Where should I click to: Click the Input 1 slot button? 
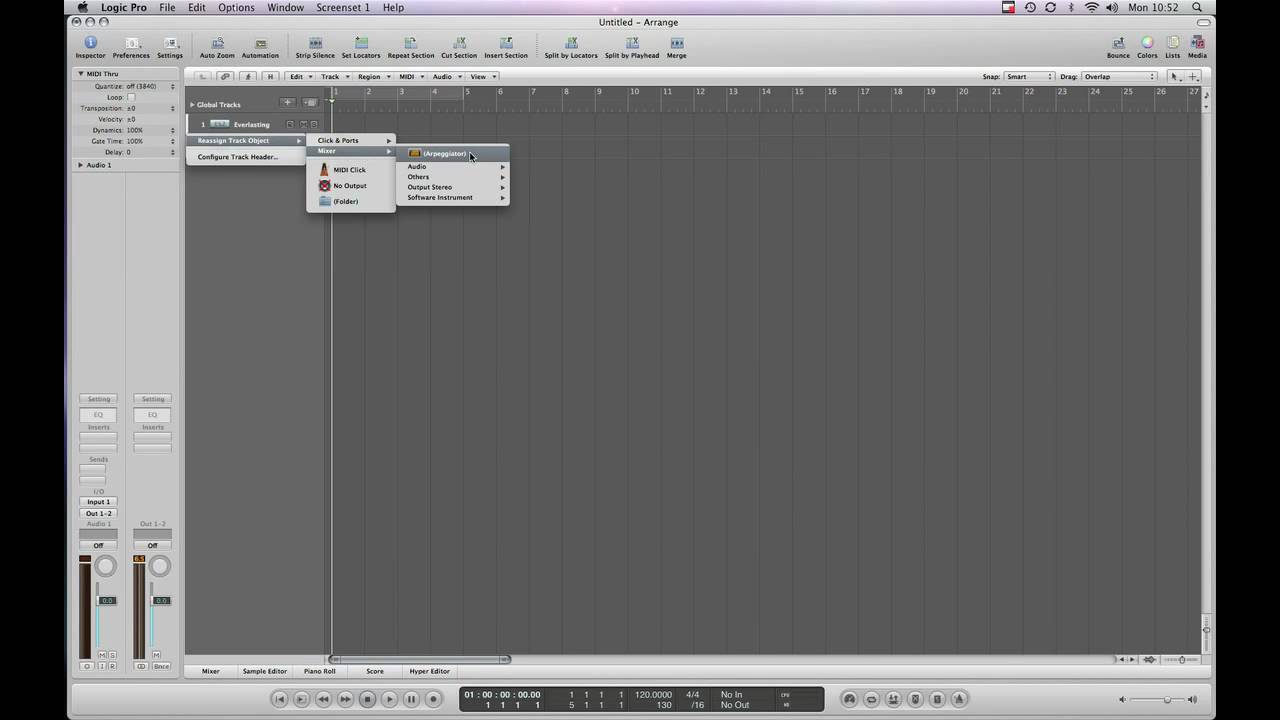[98, 502]
